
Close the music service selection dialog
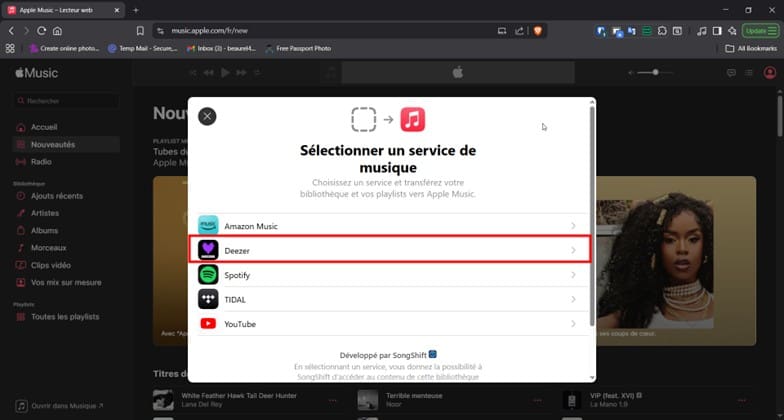pyautogui.click(x=207, y=116)
